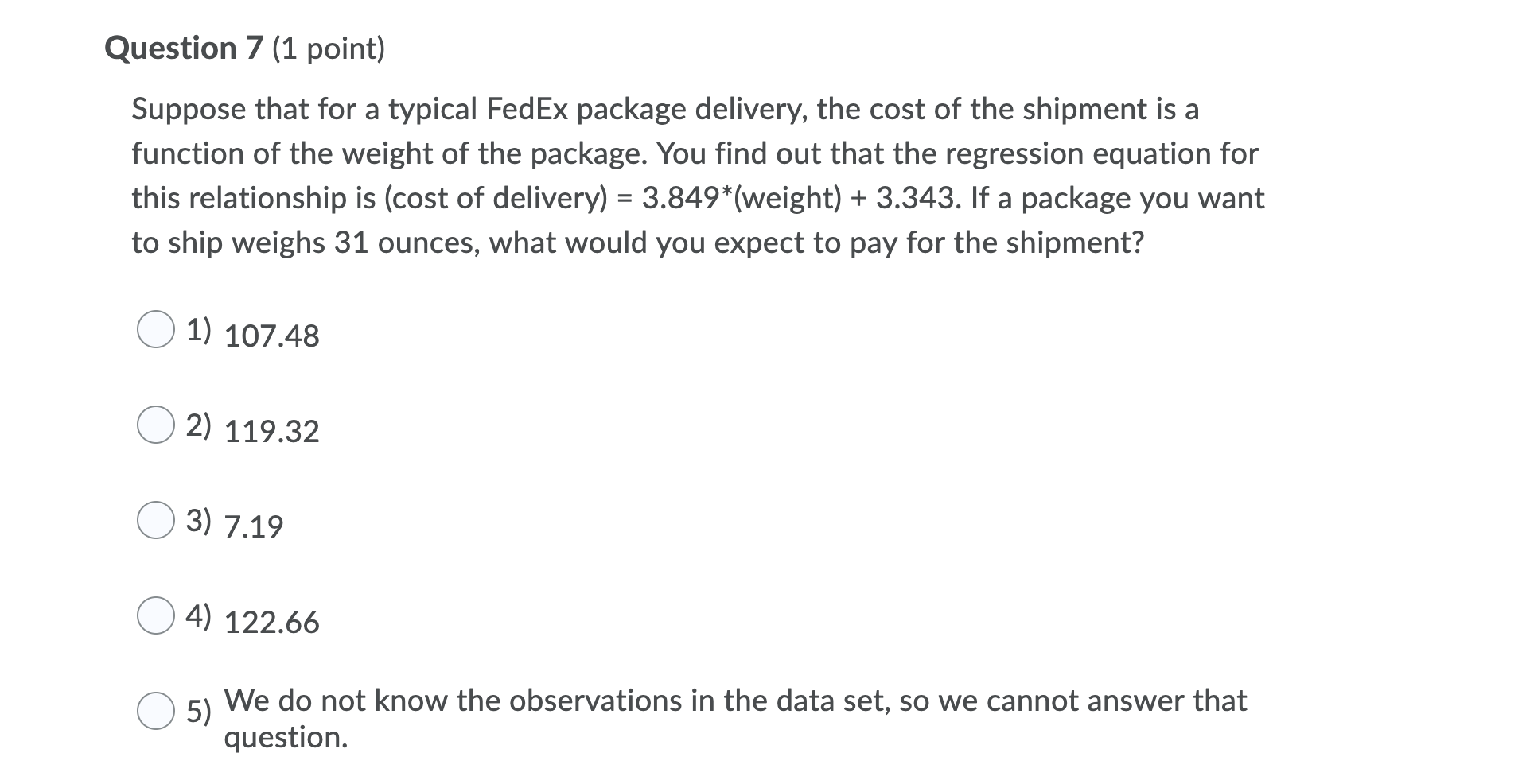Click the '(1 point)' label

(329, 49)
